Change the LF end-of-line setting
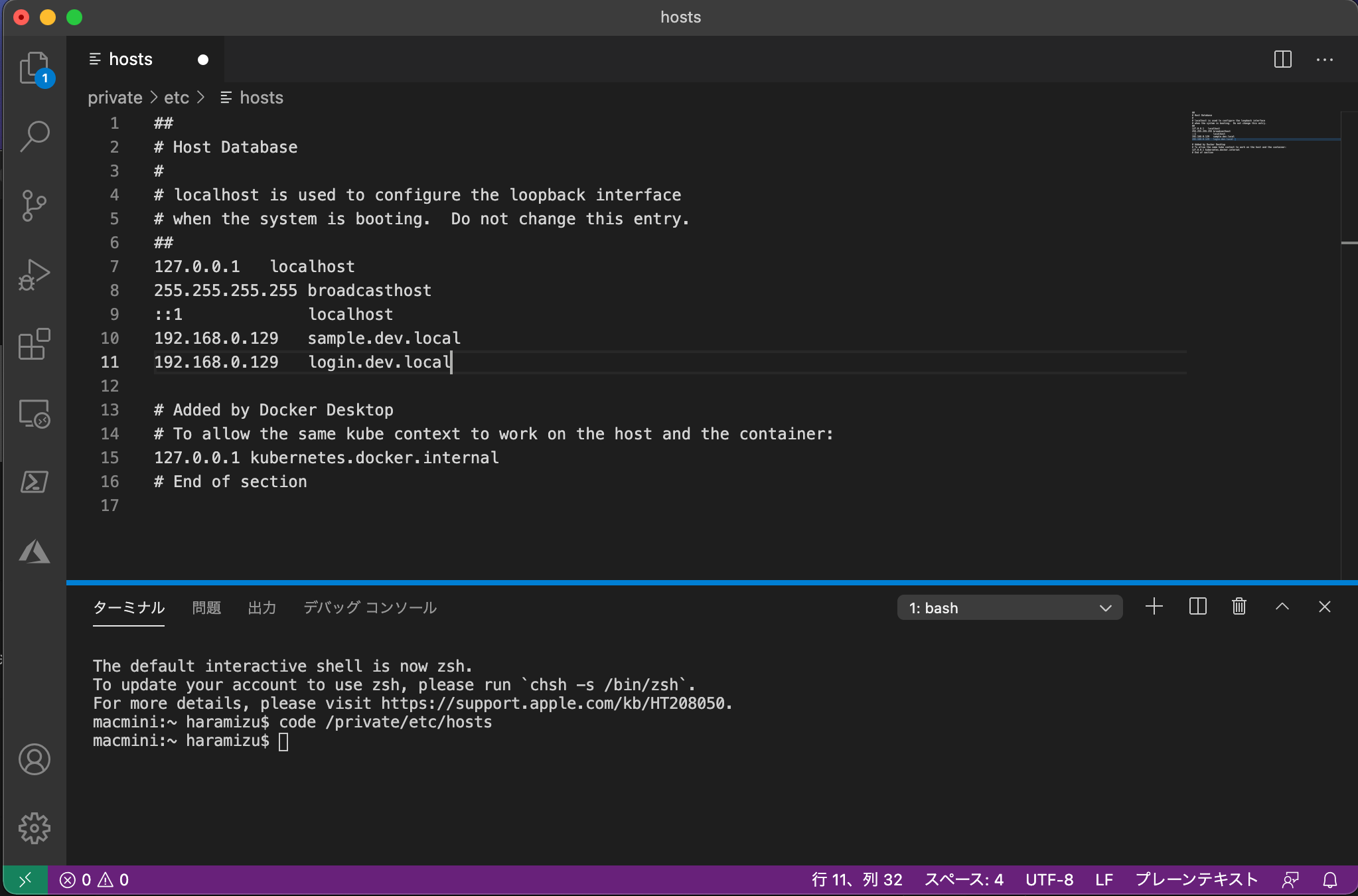Viewport: 1358px width, 896px height. coord(1104,880)
